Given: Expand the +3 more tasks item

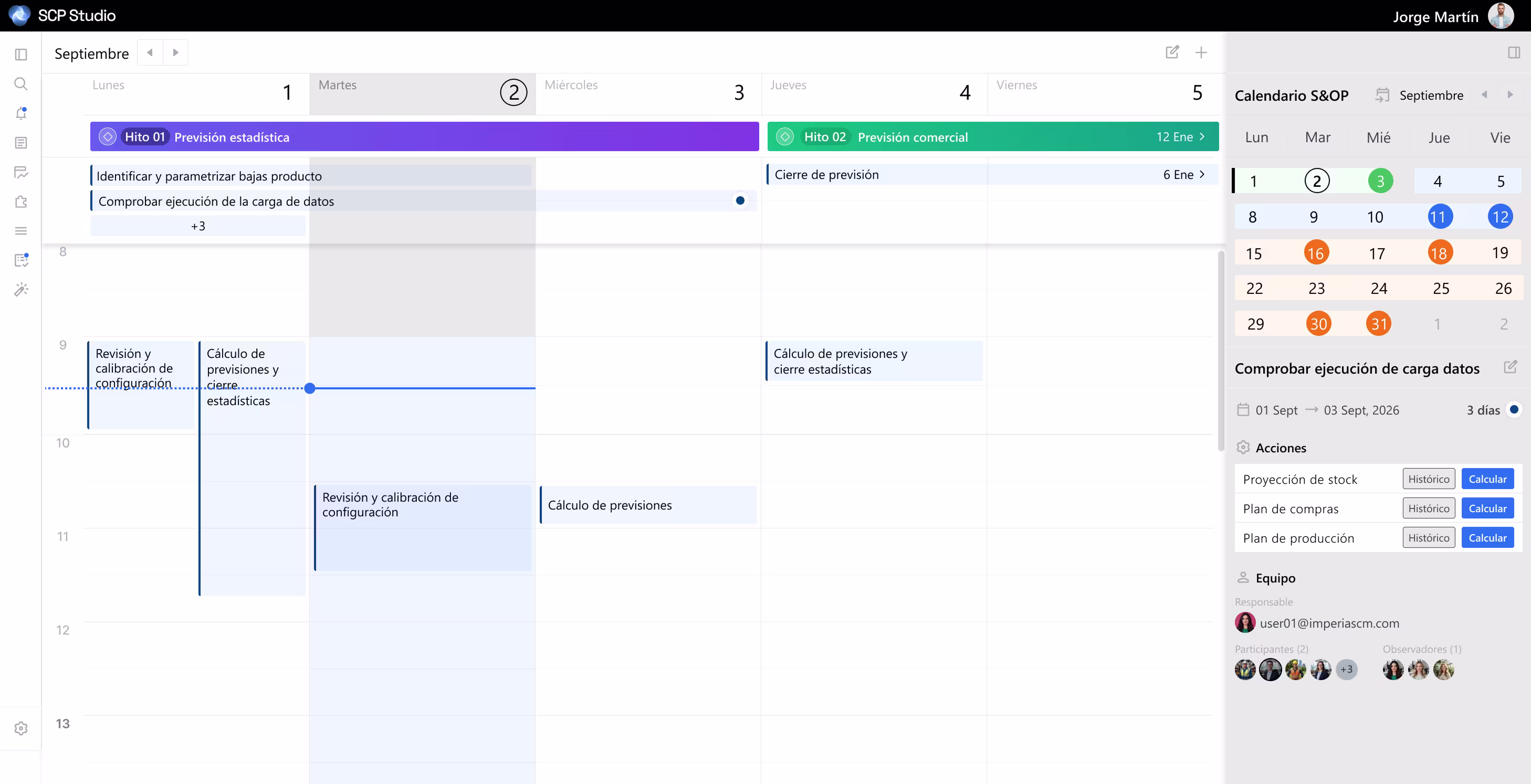Looking at the screenshot, I should tap(198, 226).
